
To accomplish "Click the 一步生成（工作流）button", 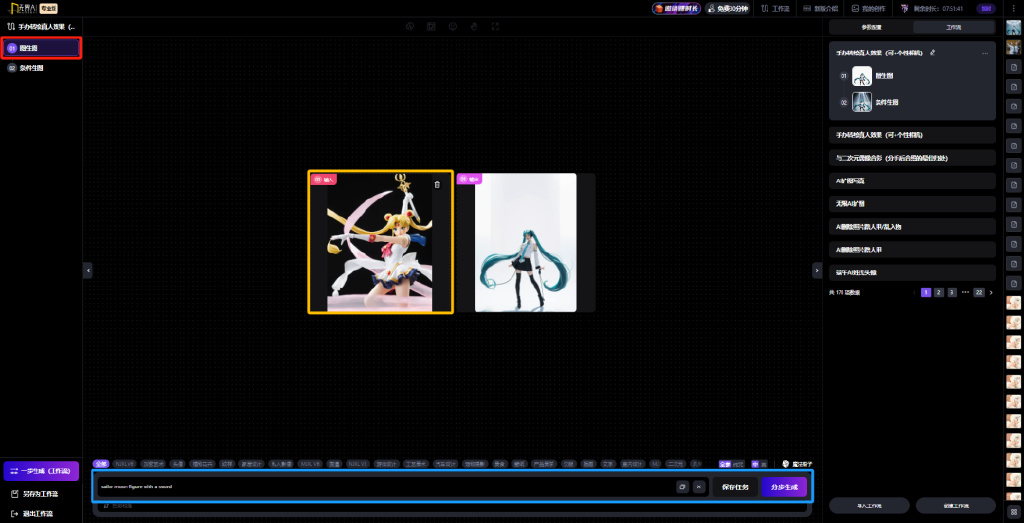I will point(41,471).
